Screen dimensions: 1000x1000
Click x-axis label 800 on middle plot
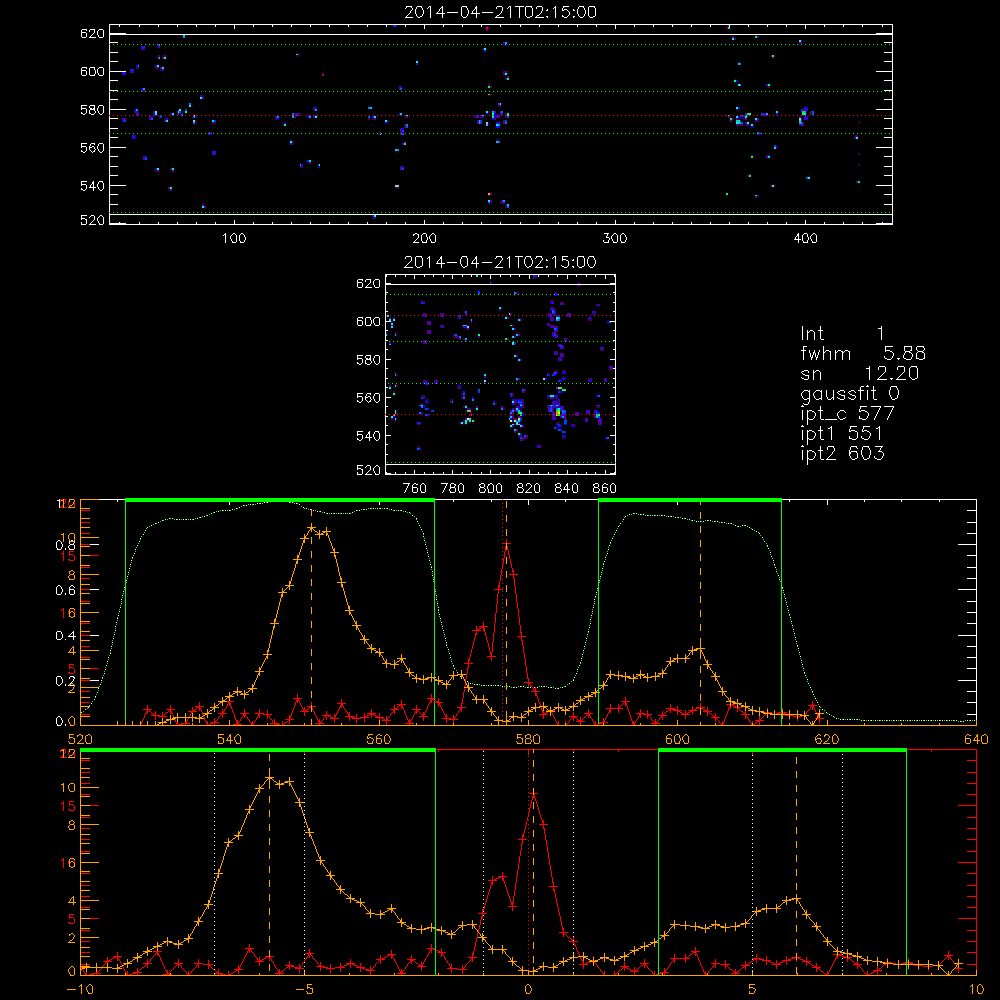point(490,489)
